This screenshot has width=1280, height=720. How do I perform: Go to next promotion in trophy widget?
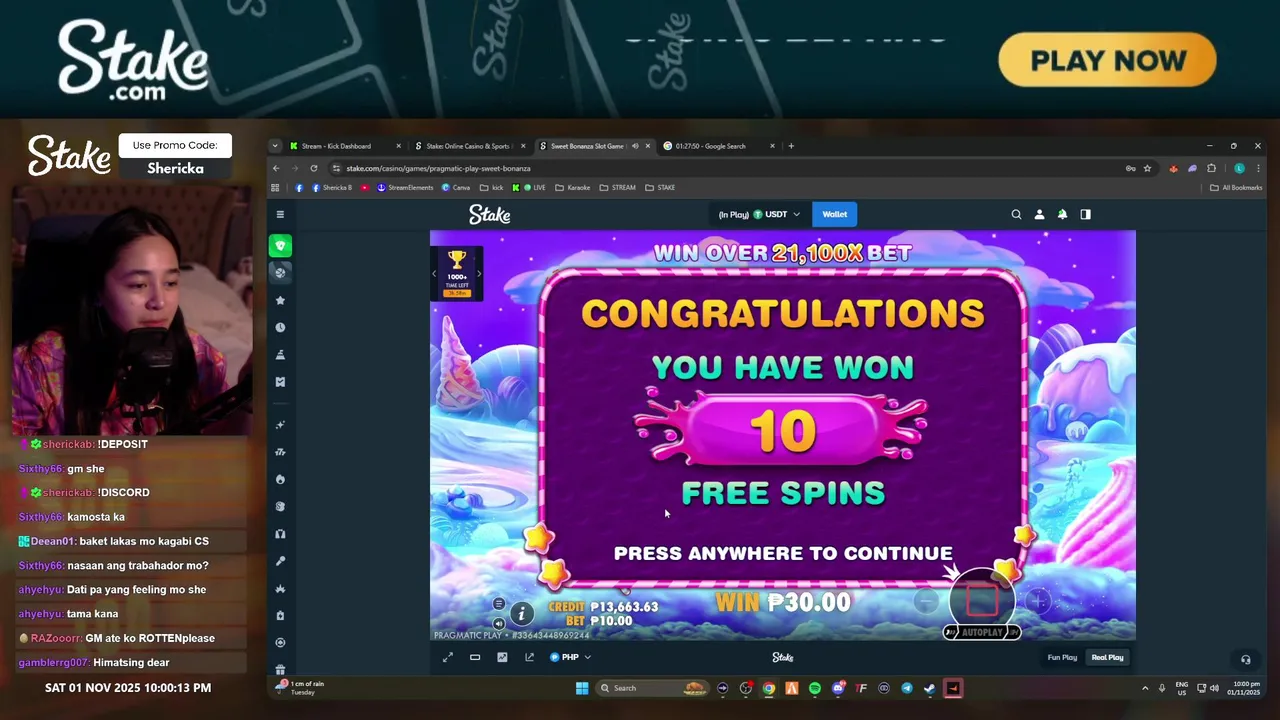point(479,273)
